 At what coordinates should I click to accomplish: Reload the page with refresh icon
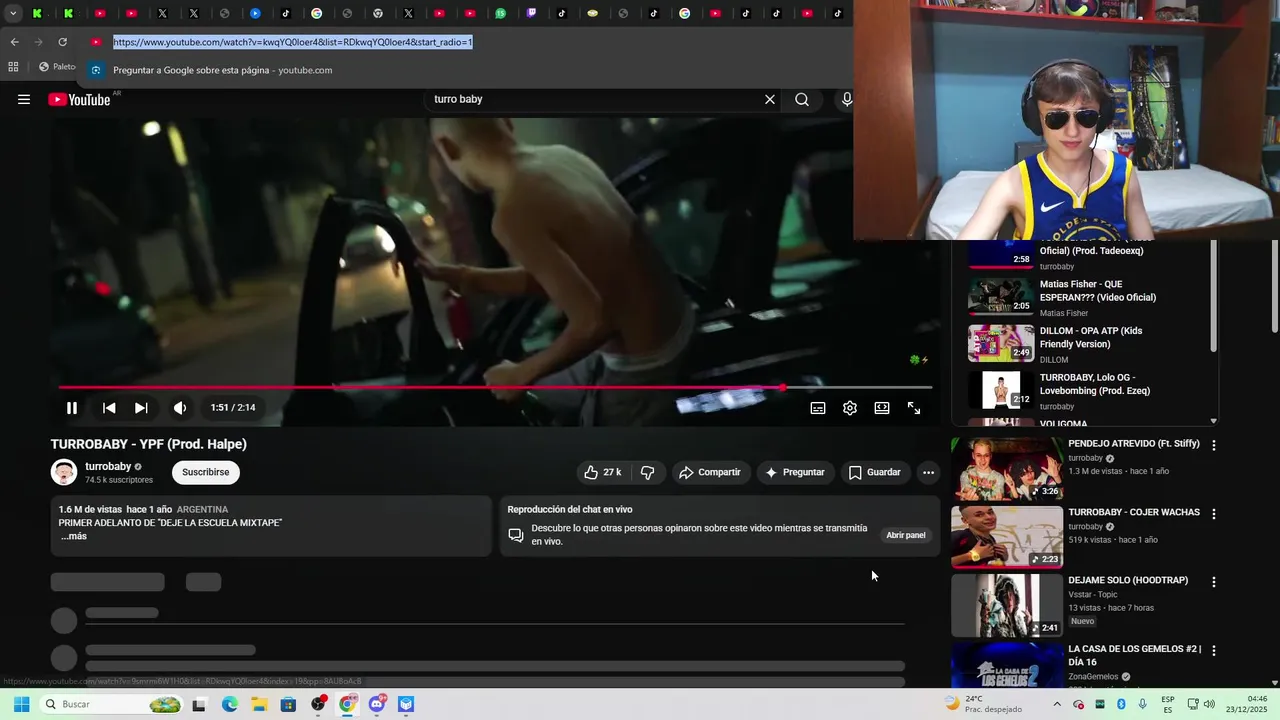[62, 42]
